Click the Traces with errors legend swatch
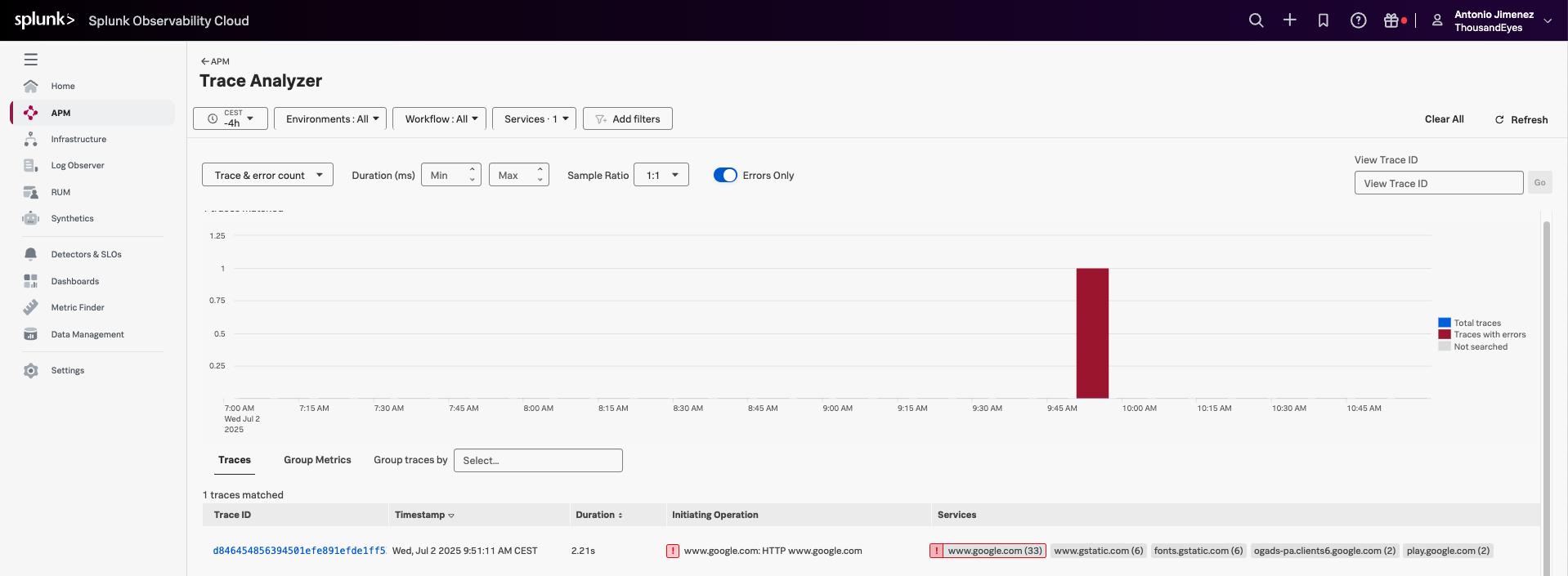 tap(1445, 334)
